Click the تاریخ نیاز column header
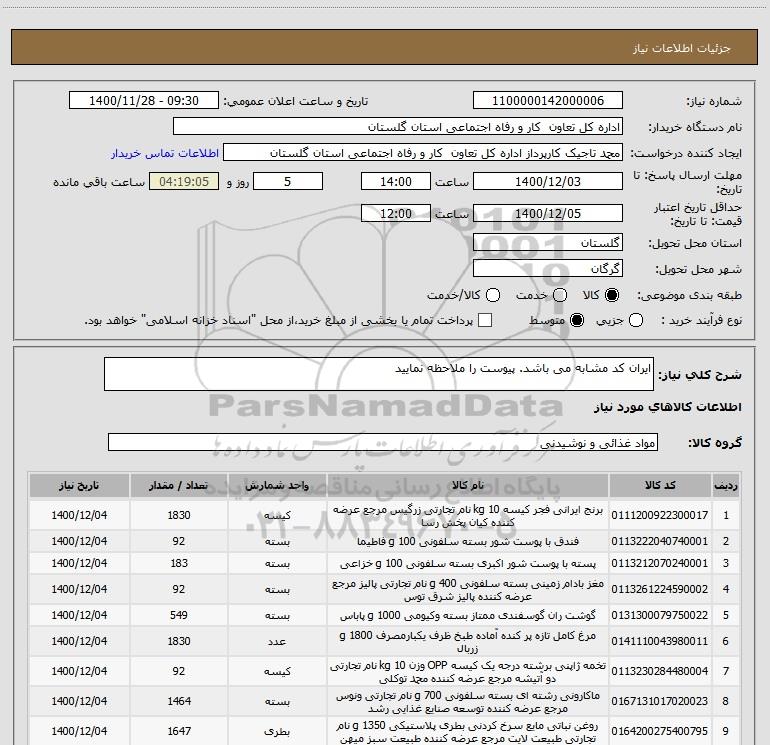This screenshot has width=770, height=745. click(79, 486)
